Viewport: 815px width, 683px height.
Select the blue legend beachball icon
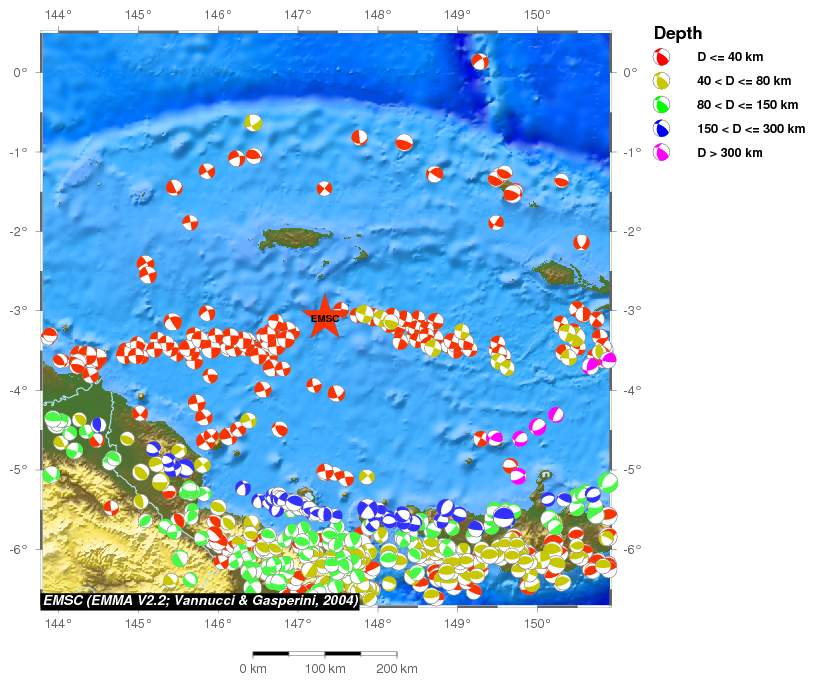click(662, 129)
